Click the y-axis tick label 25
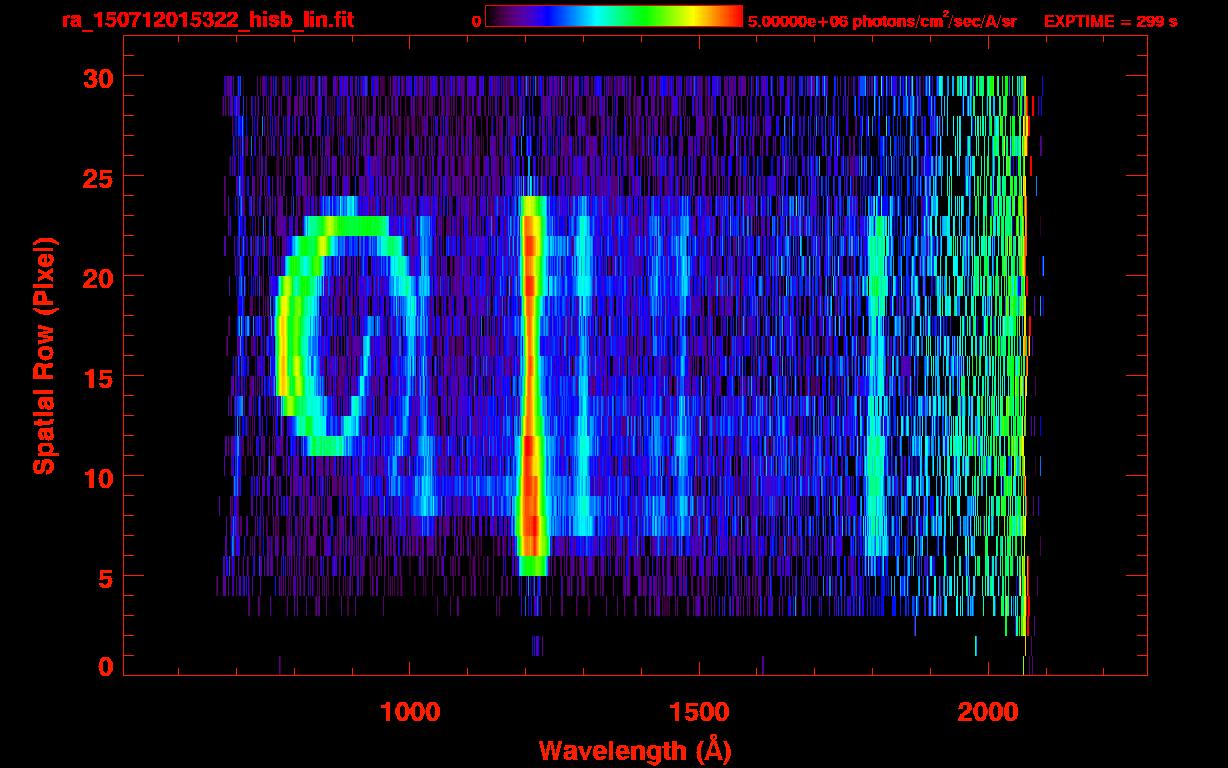This screenshot has width=1228, height=768. click(x=97, y=177)
